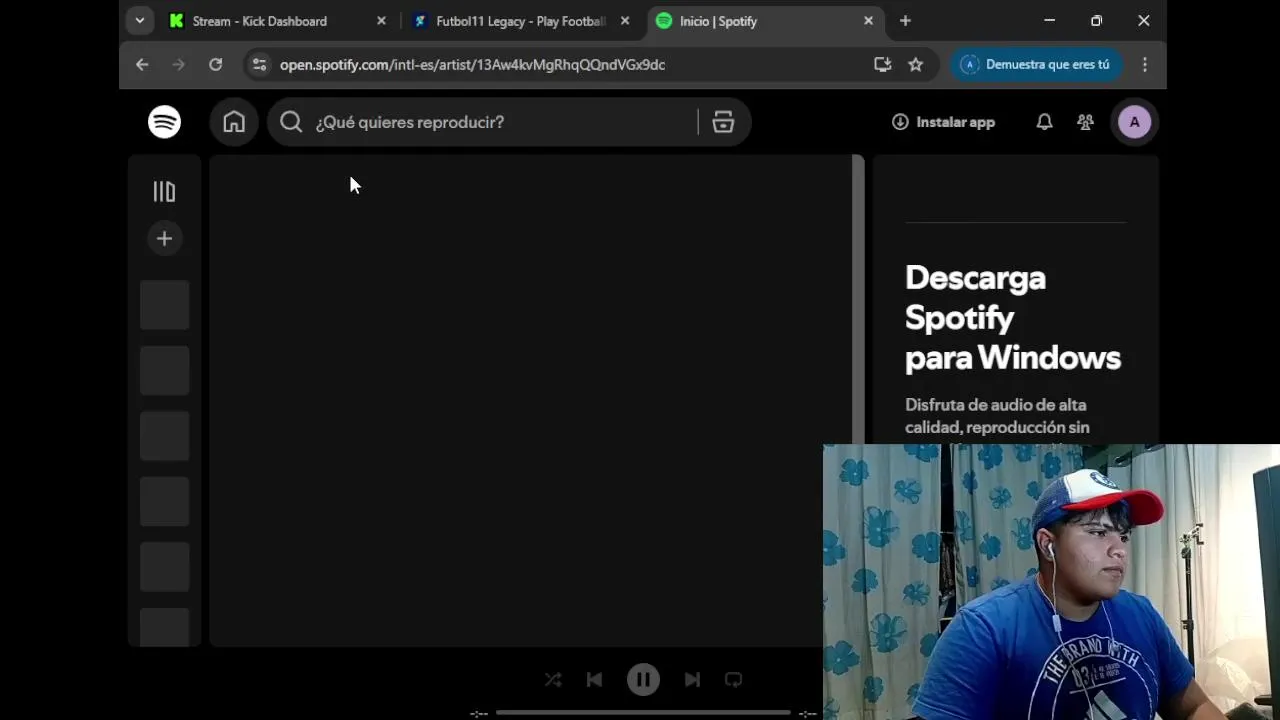Skip to next track
The height and width of the screenshot is (720, 1280).
coord(692,680)
